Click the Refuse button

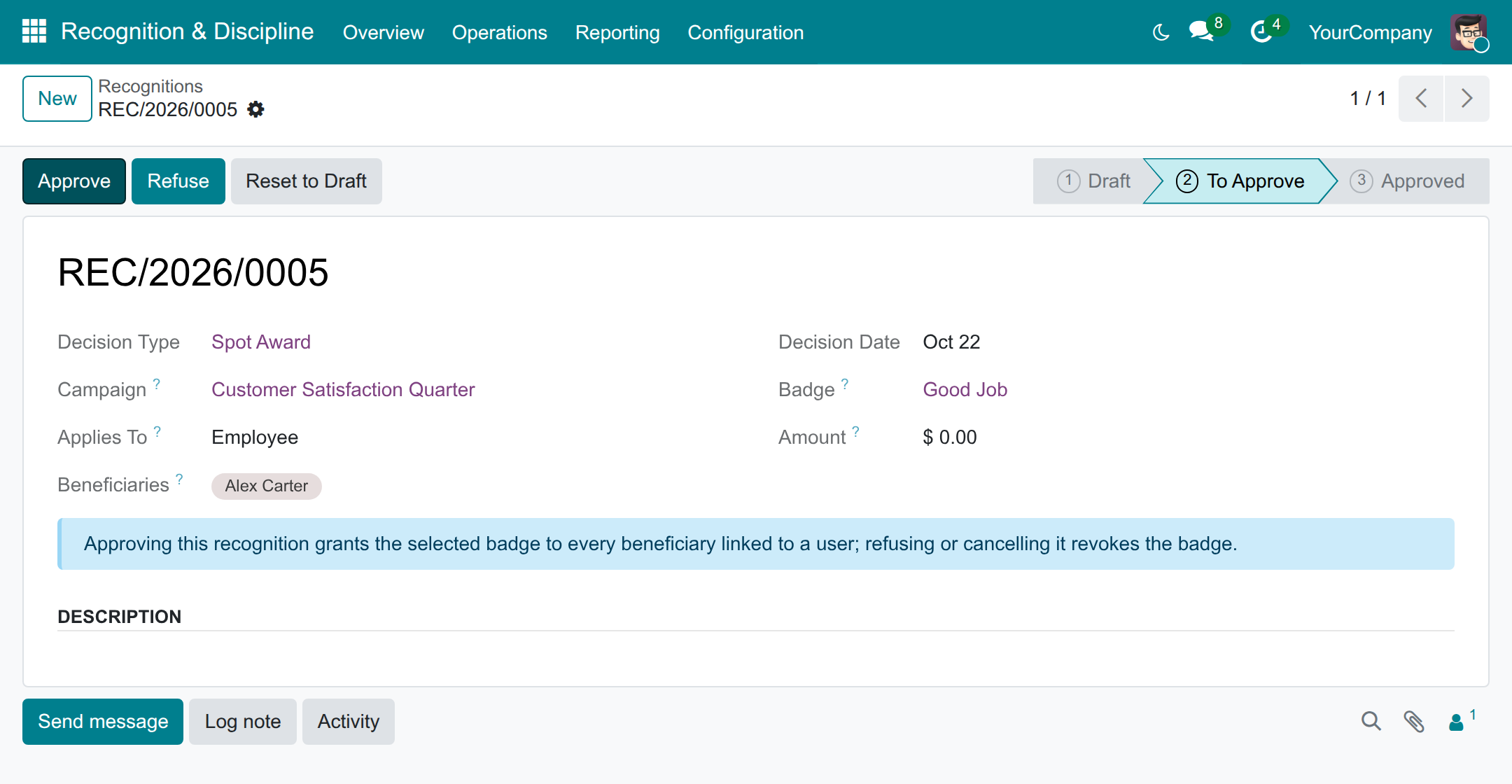click(178, 181)
